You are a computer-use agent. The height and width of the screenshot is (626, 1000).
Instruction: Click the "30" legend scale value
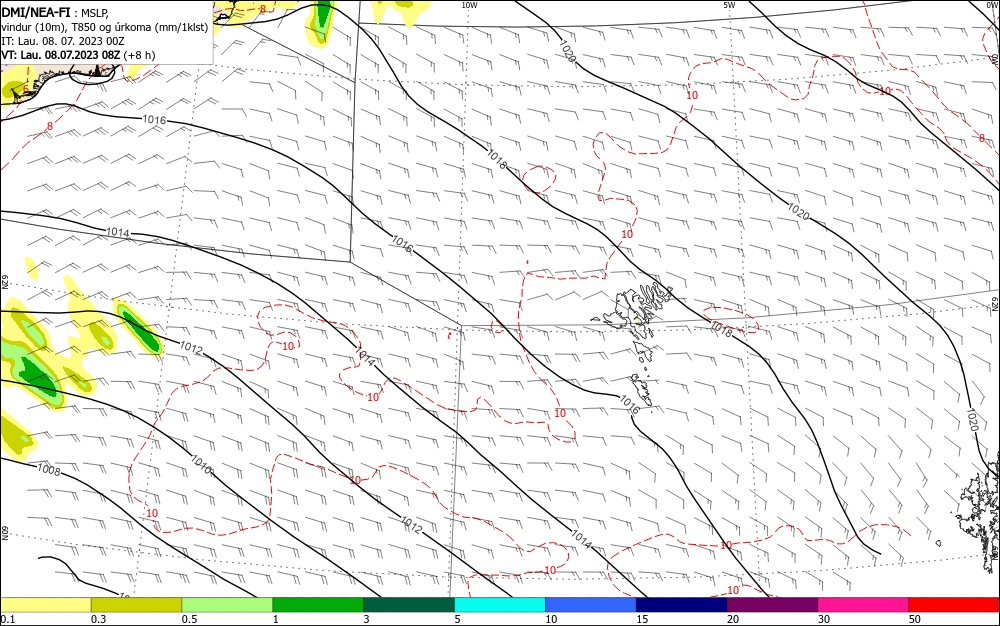click(x=824, y=619)
